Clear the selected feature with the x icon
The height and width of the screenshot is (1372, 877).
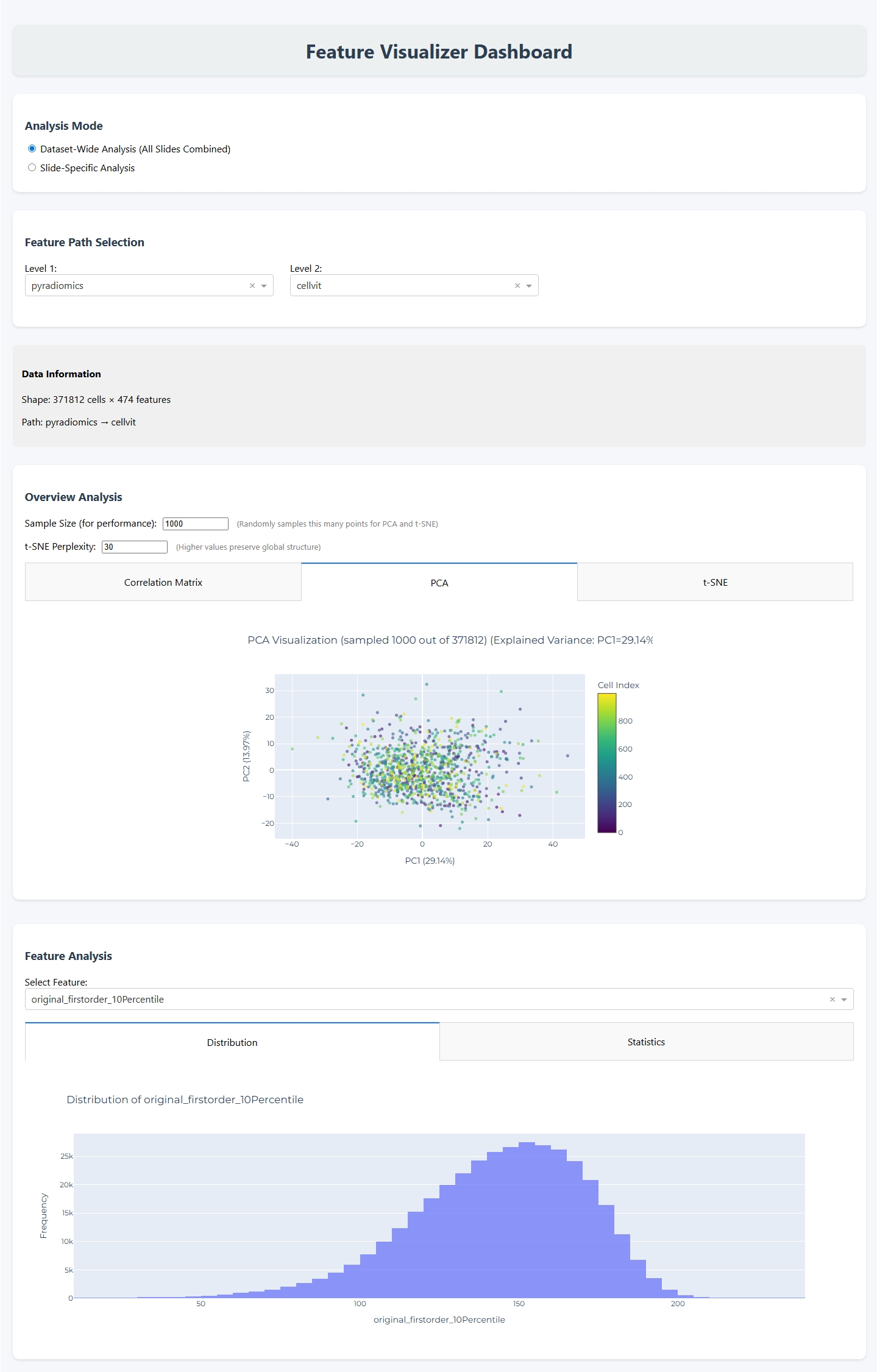pyautogui.click(x=832, y=1000)
